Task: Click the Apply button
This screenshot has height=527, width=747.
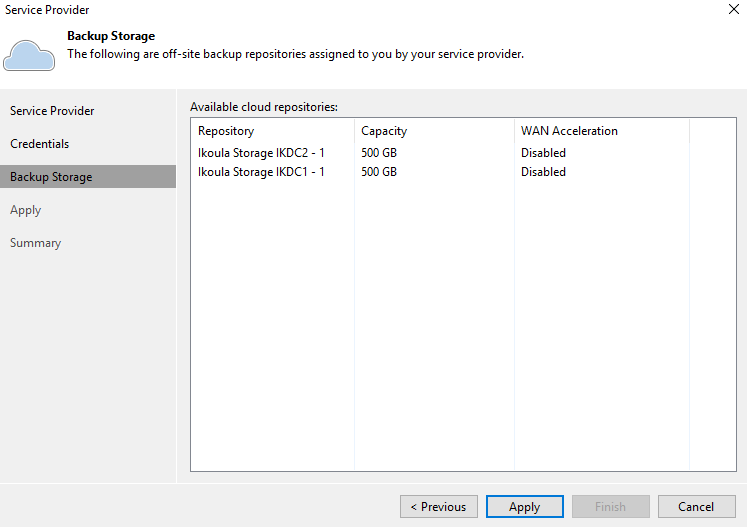Action: coord(525,507)
